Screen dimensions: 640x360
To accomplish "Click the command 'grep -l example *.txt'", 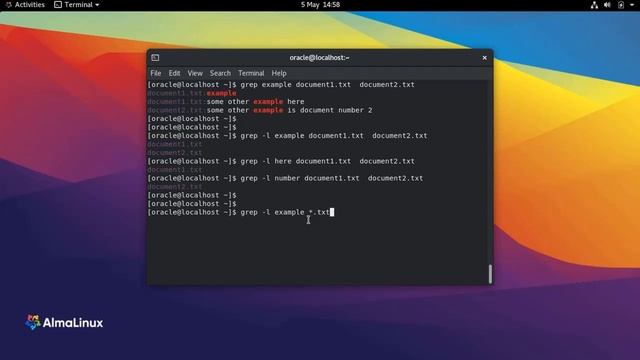I will 285,212.
